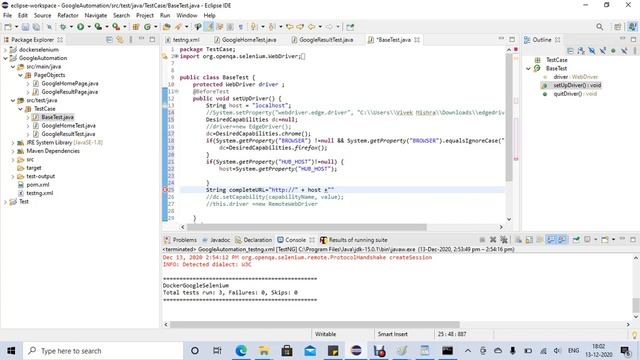Click the error marker at line 25
This screenshot has height=360, width=640.
(165, 190)
